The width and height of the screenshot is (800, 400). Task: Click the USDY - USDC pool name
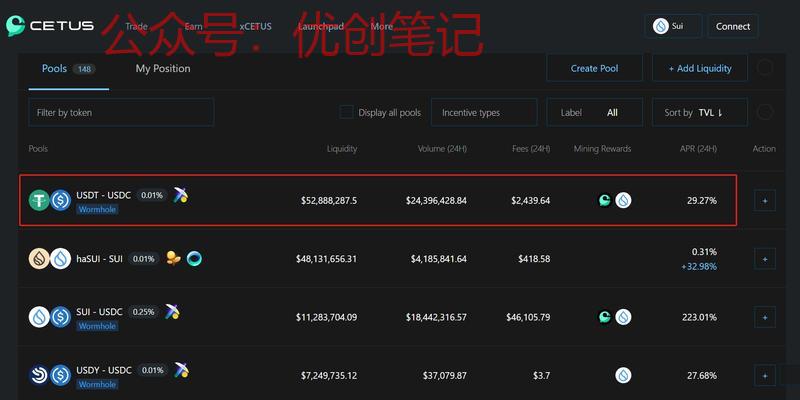pyautogui.click(x=104, y=370)
